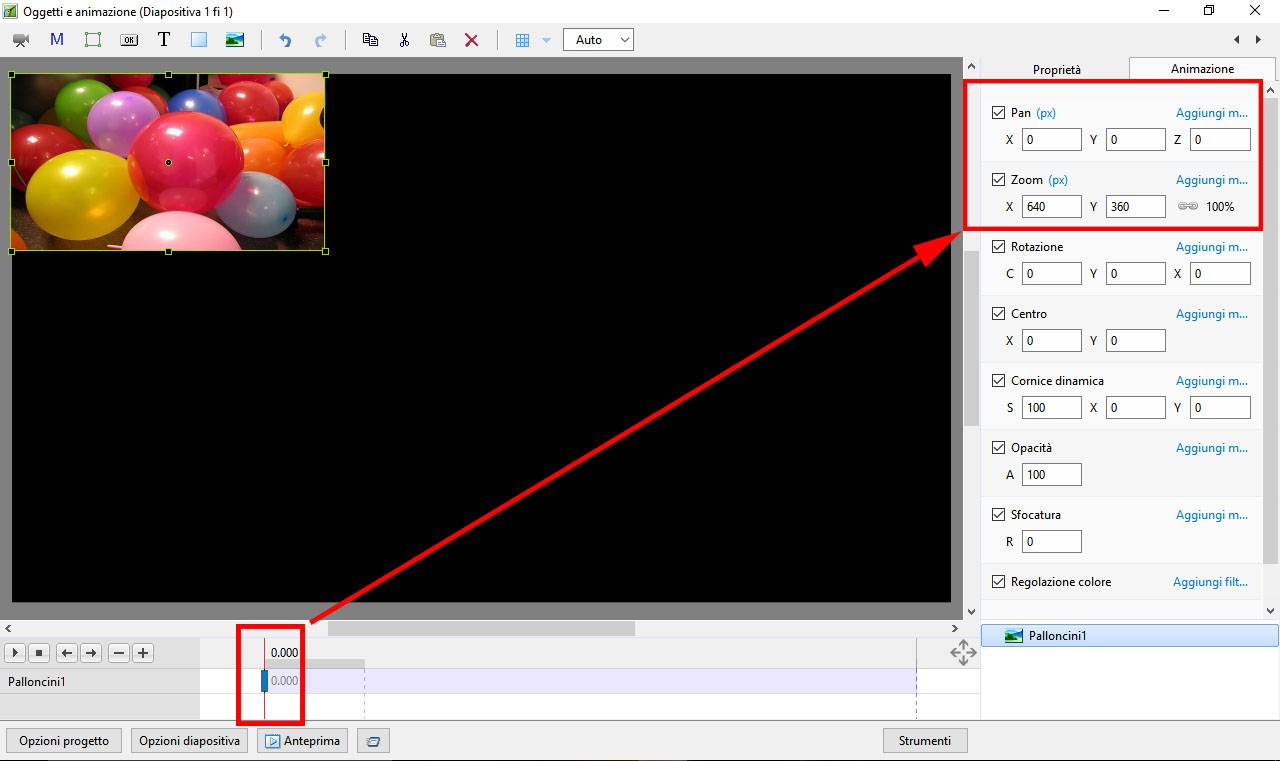Insert a text object with T icon

click(x=164, y=40)
